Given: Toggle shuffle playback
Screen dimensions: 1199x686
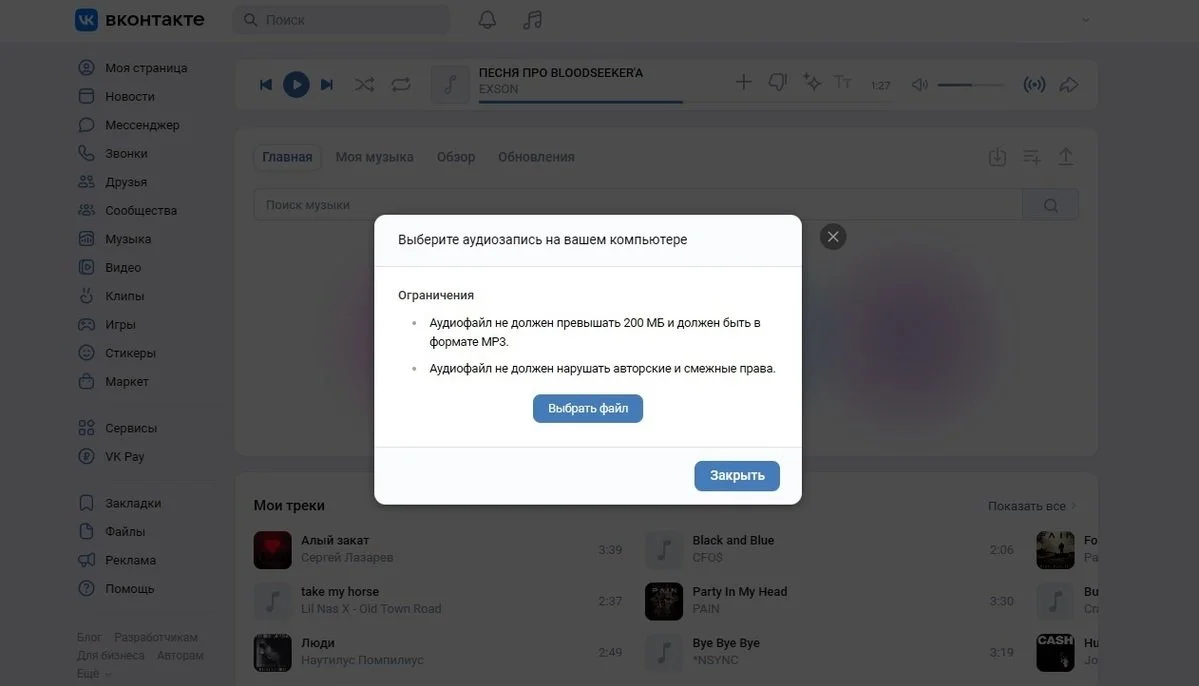Looking at the screenshot, I should point(364,84).
